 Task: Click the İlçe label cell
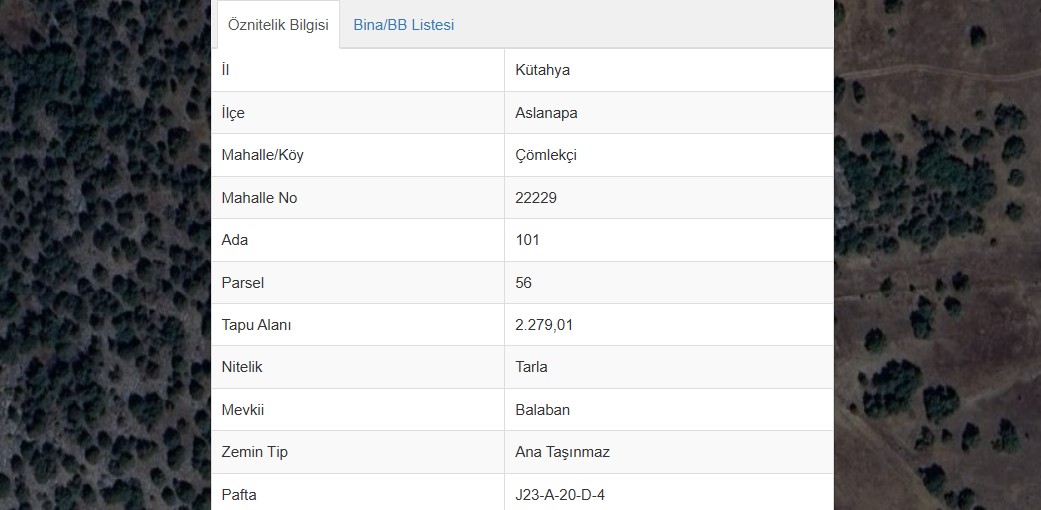[358, 113]
